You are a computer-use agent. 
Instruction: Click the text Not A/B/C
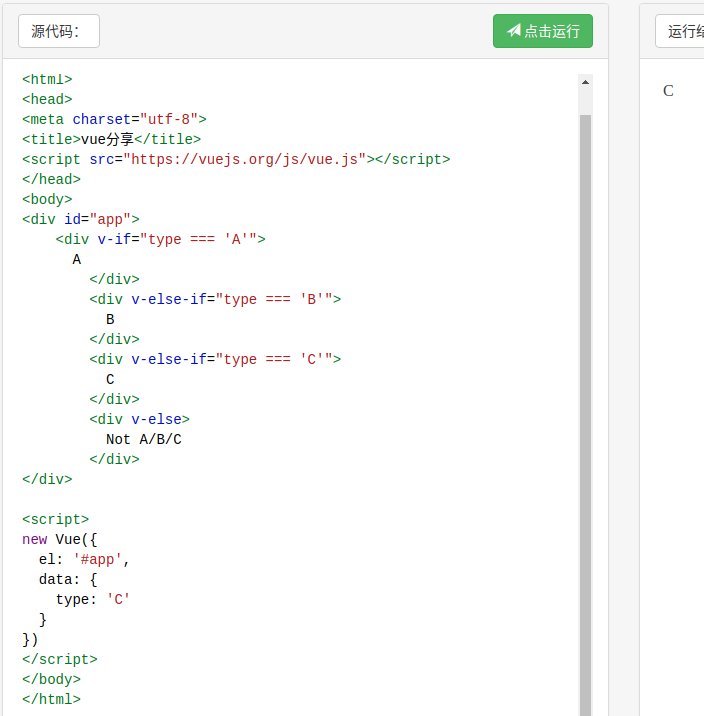144,439
